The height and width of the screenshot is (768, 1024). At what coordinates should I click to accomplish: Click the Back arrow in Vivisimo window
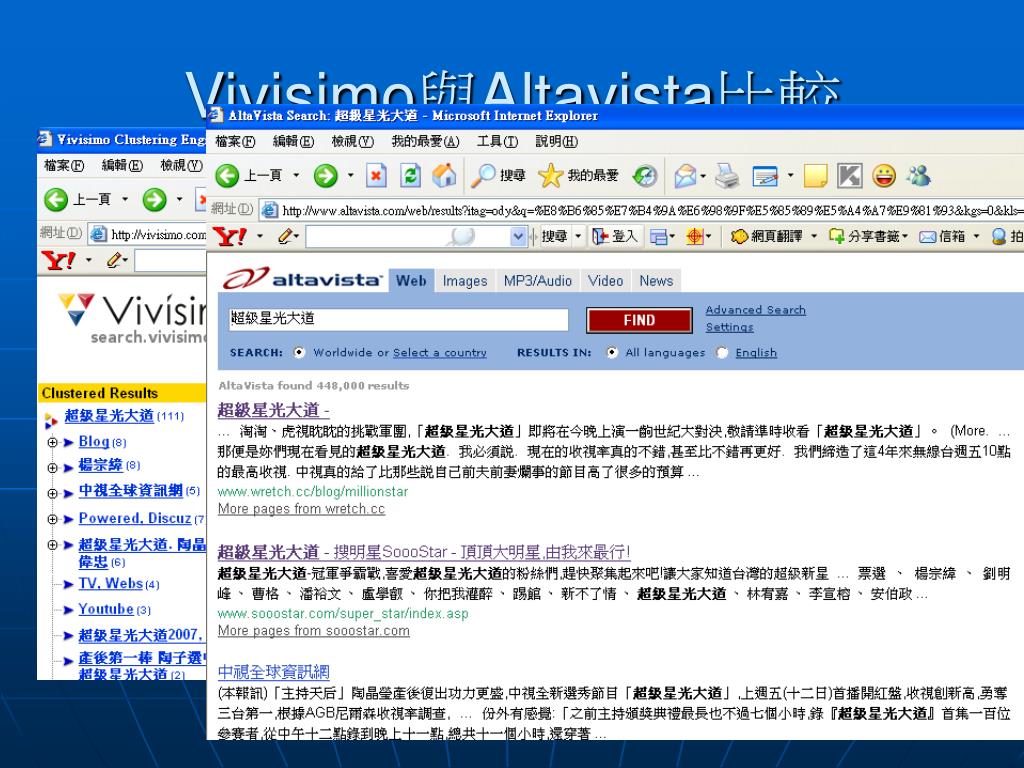(56, 199)
